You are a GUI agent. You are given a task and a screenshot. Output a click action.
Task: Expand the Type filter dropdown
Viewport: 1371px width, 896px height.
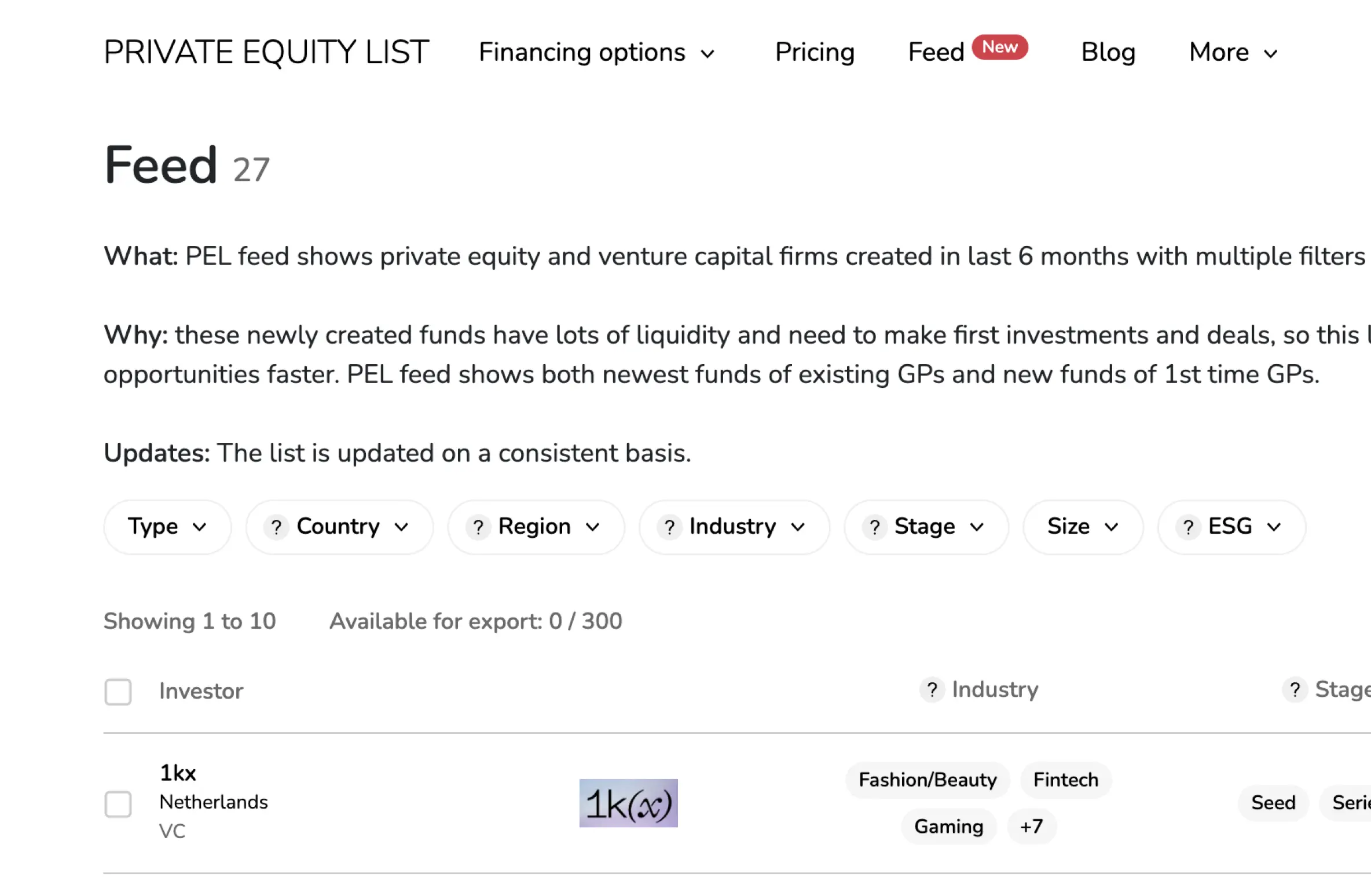pos(167,527)
